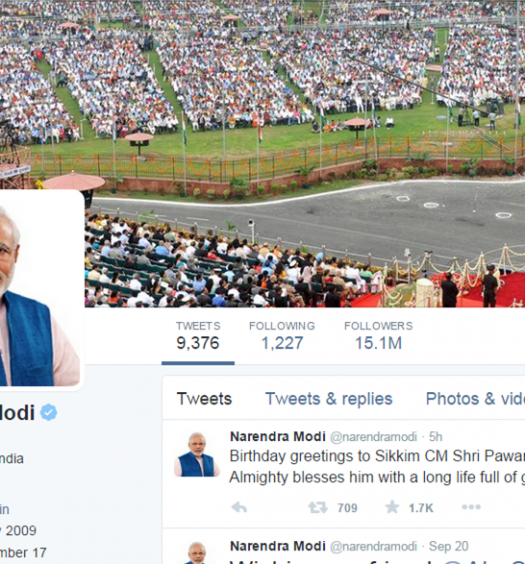This screenshot has height=564, width=525.
Task: Click the blue verified badge next to the name
Action: (49, 412)
